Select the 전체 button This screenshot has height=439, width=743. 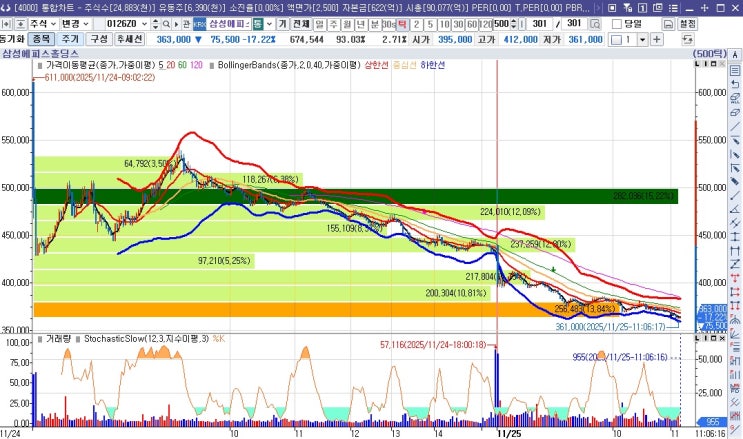coord(301,24)
